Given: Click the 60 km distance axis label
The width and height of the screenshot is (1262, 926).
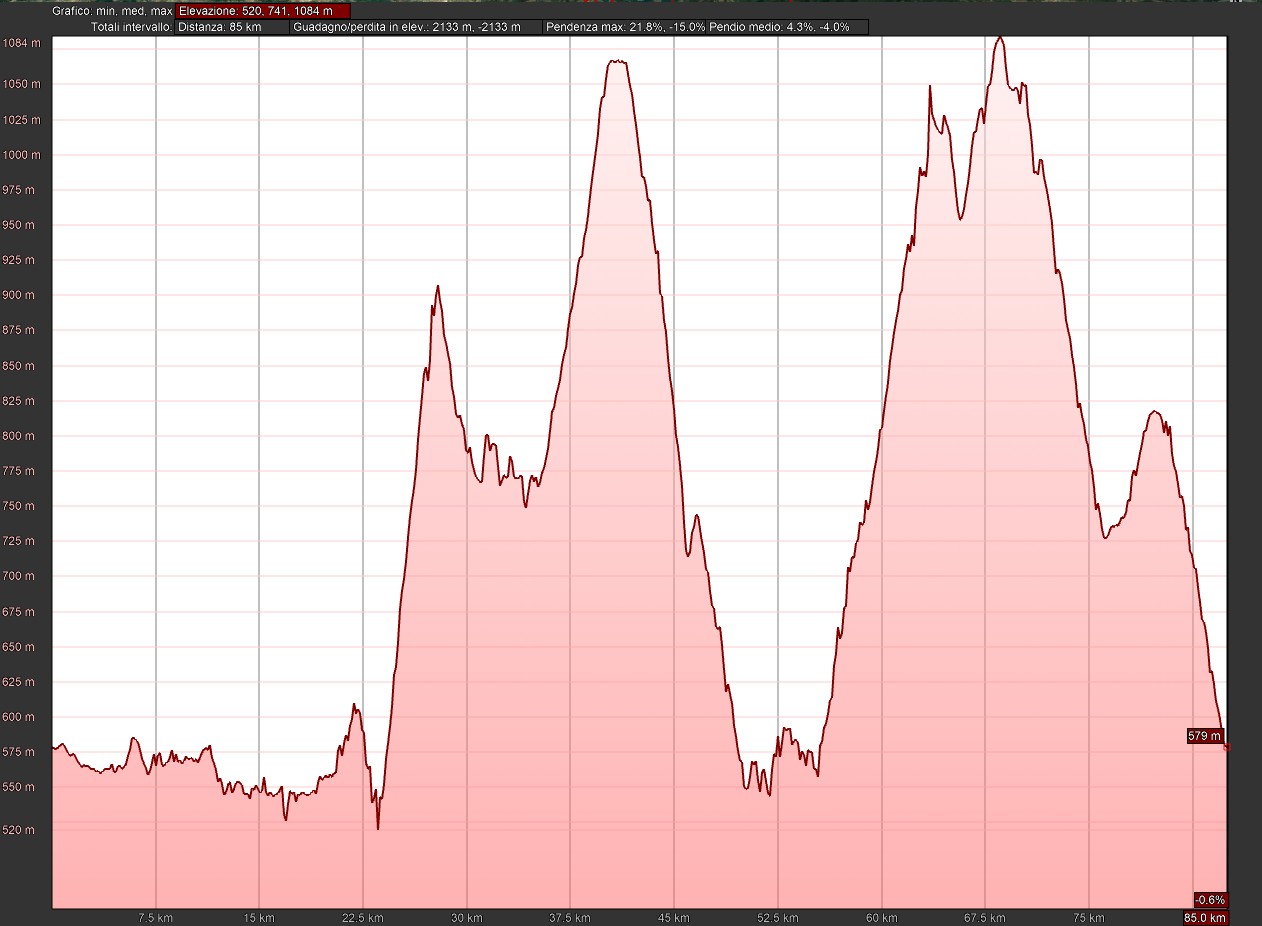Looking at the screenshot, I should [x=881, y=918].
